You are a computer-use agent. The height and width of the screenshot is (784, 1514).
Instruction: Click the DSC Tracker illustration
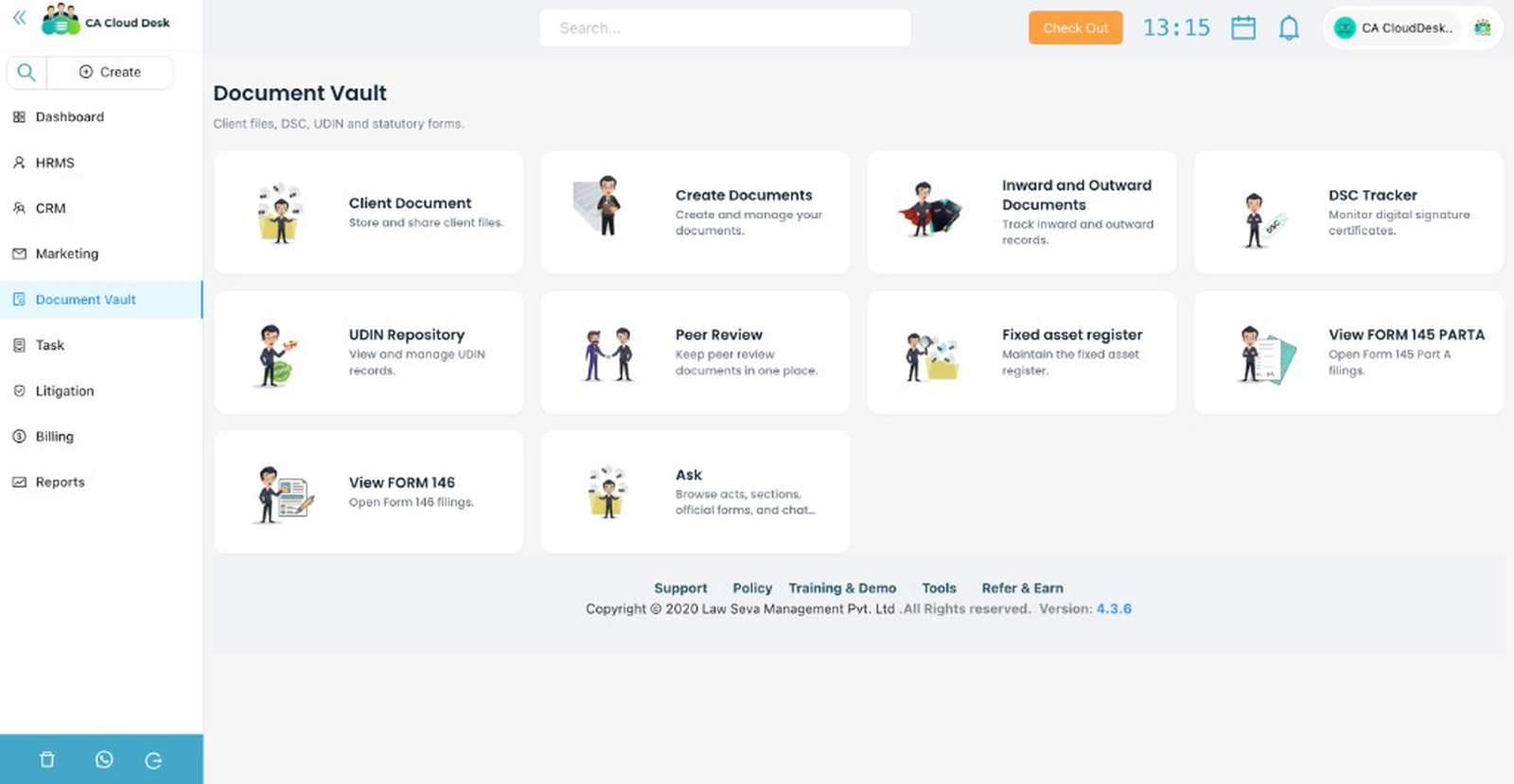tap(1263, 219)
